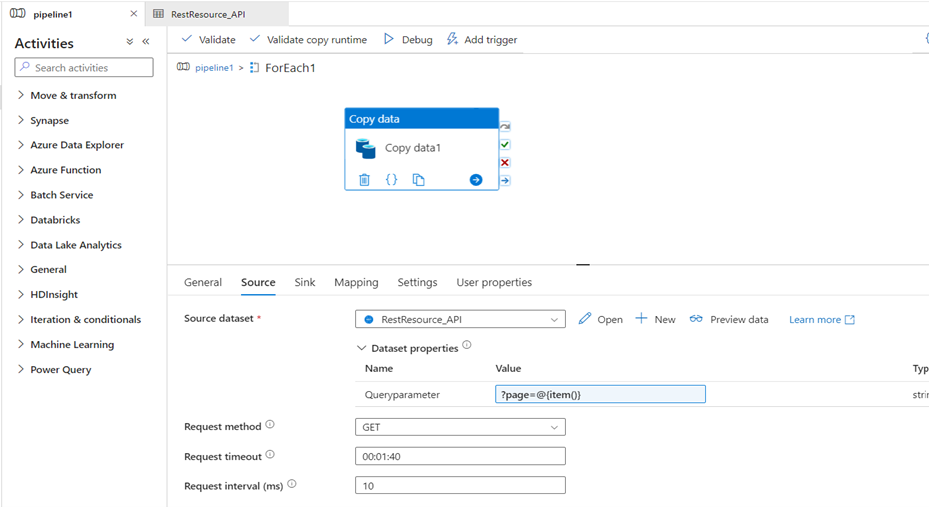The image size is (929, 507).
Task: Switch to the Sink tab
Action: [x=305, y=283]
